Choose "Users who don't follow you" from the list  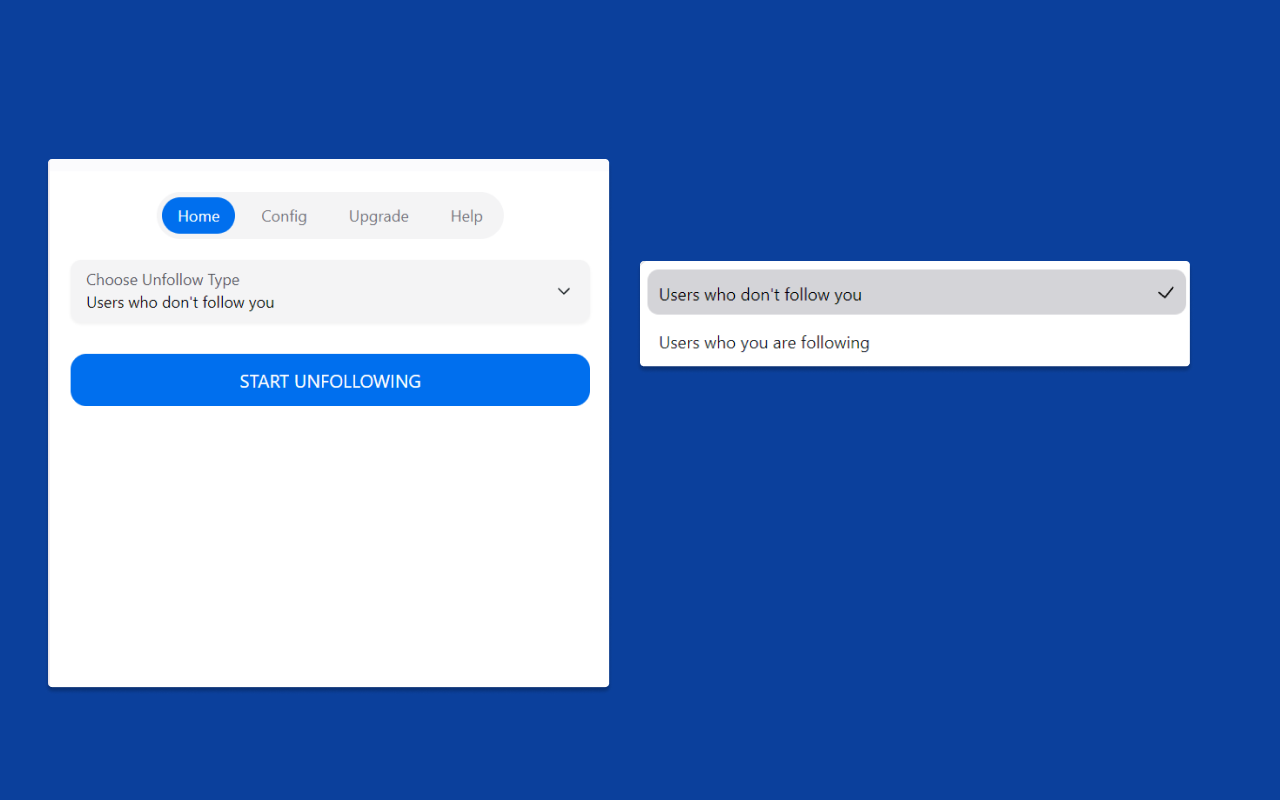pyautogui.click(x=760, y=295)
